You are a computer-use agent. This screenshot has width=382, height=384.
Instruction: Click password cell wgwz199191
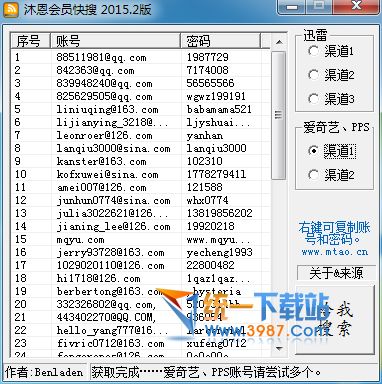pyautogui.click(x=216, y=96)
